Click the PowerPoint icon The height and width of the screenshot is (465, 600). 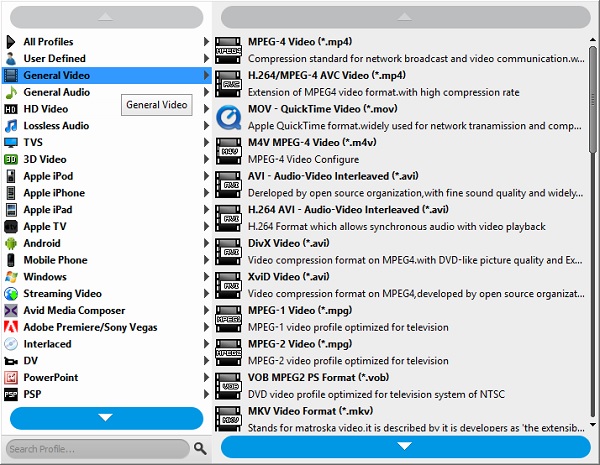[x=11, y=378]
